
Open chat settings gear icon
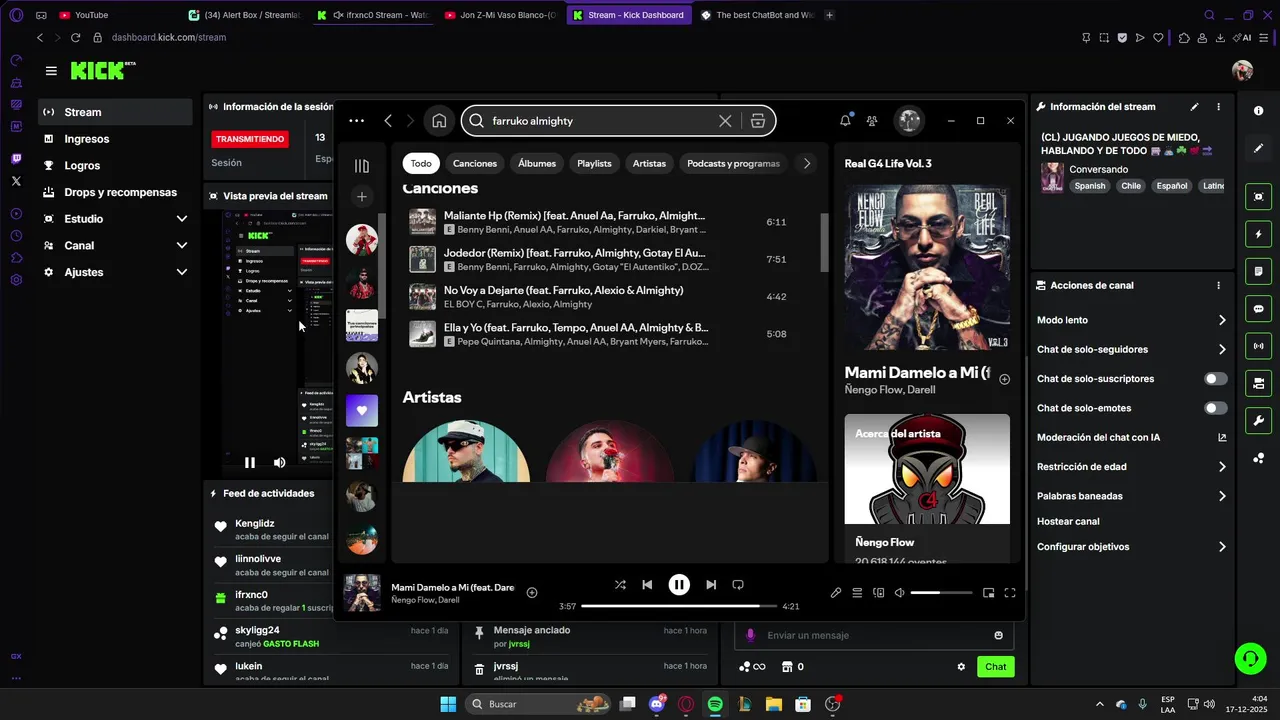[x=962, y=667]
